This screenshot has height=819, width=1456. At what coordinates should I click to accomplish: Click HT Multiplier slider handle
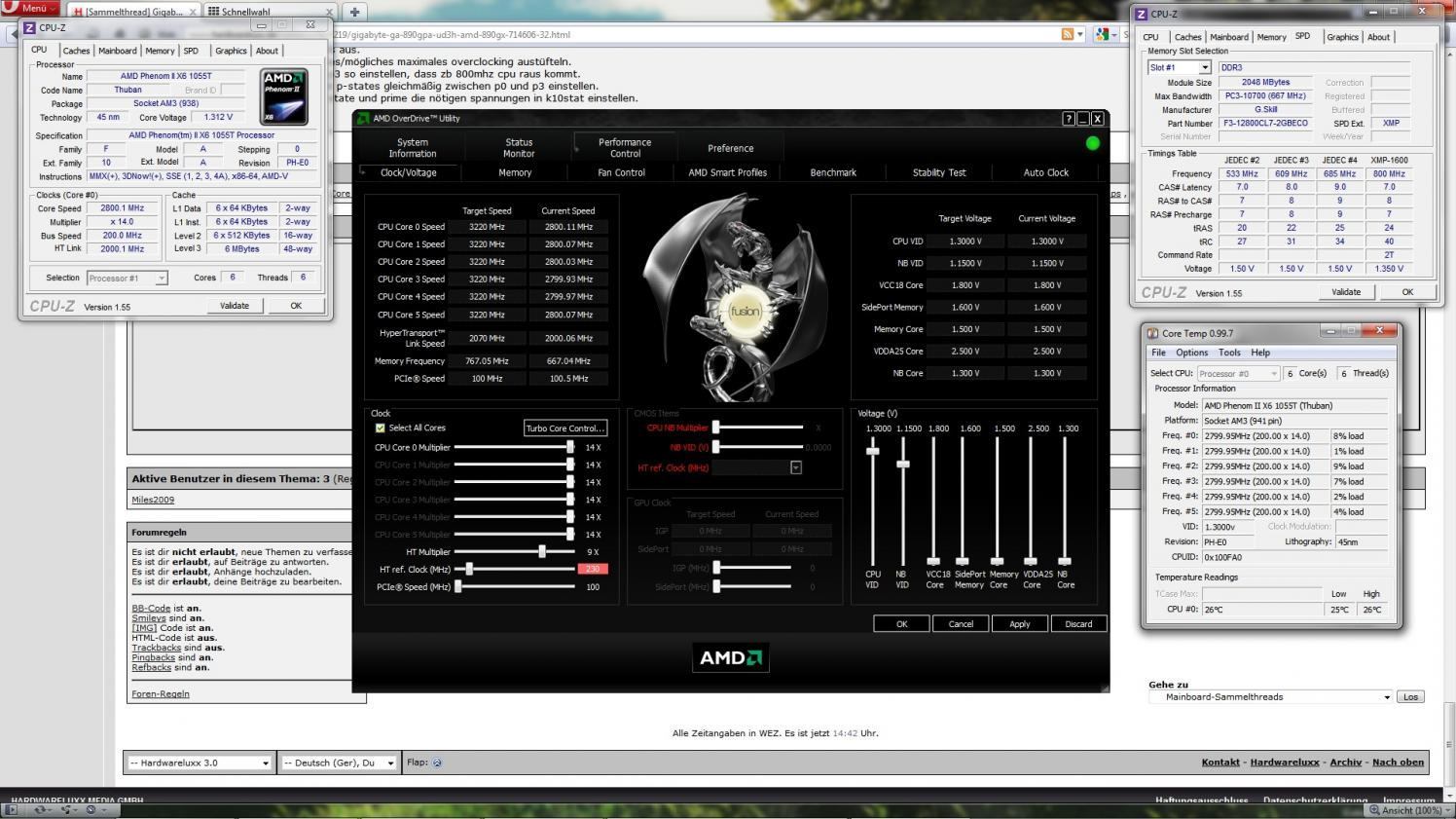[542, 551]
